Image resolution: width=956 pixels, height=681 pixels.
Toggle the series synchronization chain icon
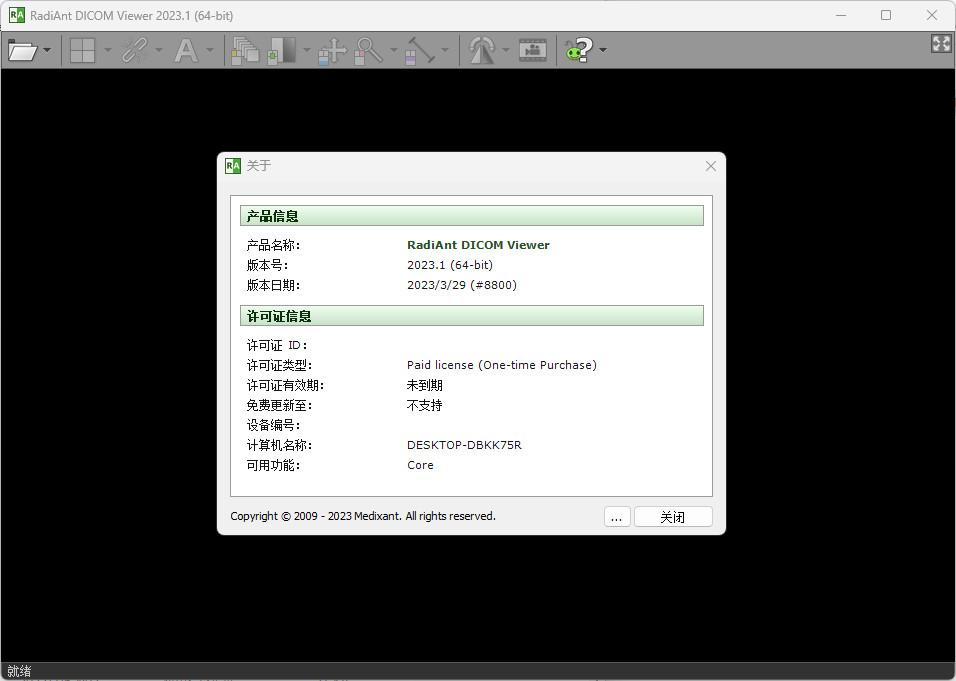pyautogui.click(x=135, y=50)
